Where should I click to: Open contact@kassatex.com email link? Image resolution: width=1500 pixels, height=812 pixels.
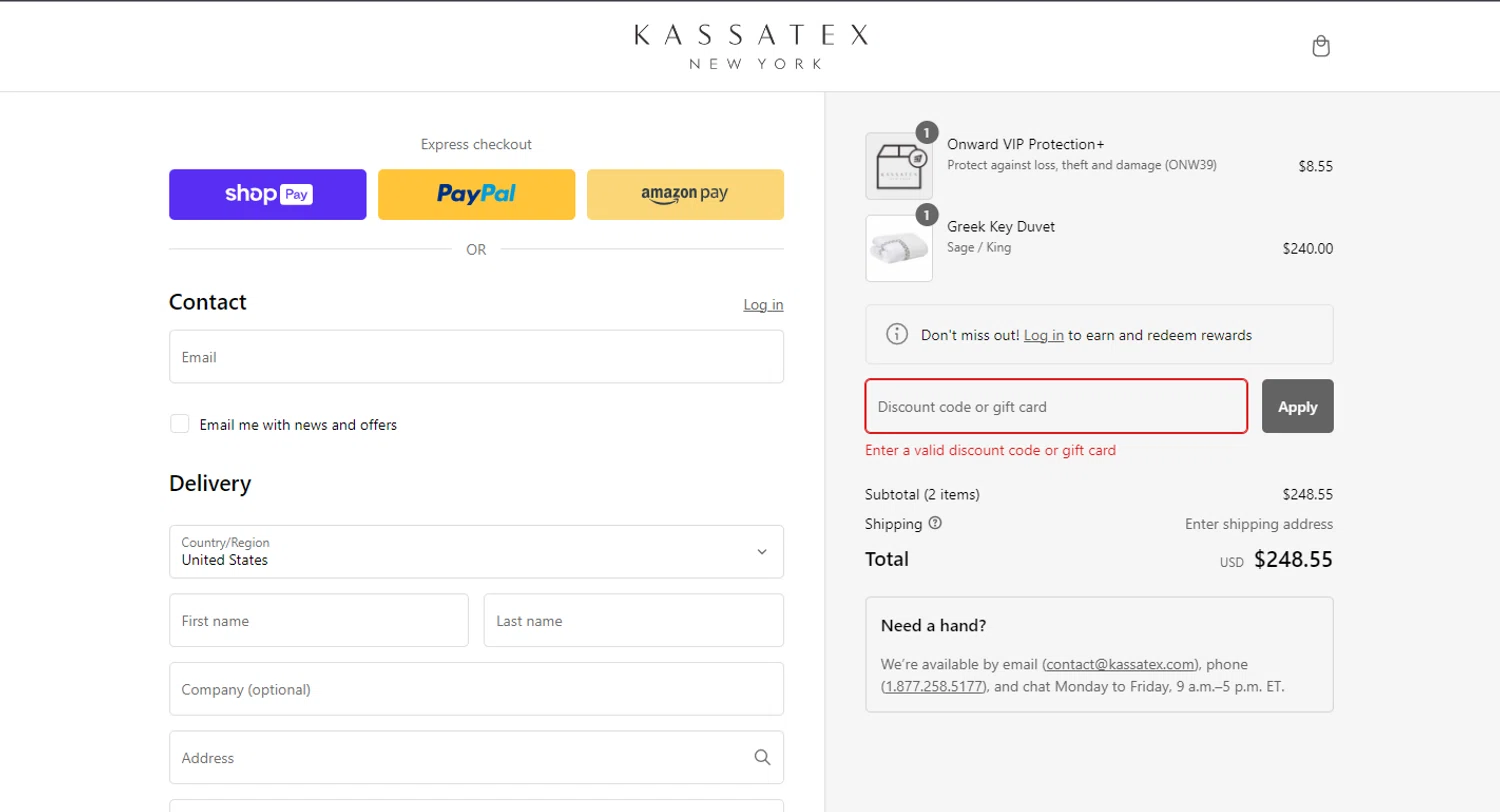tap(1120, 664)
